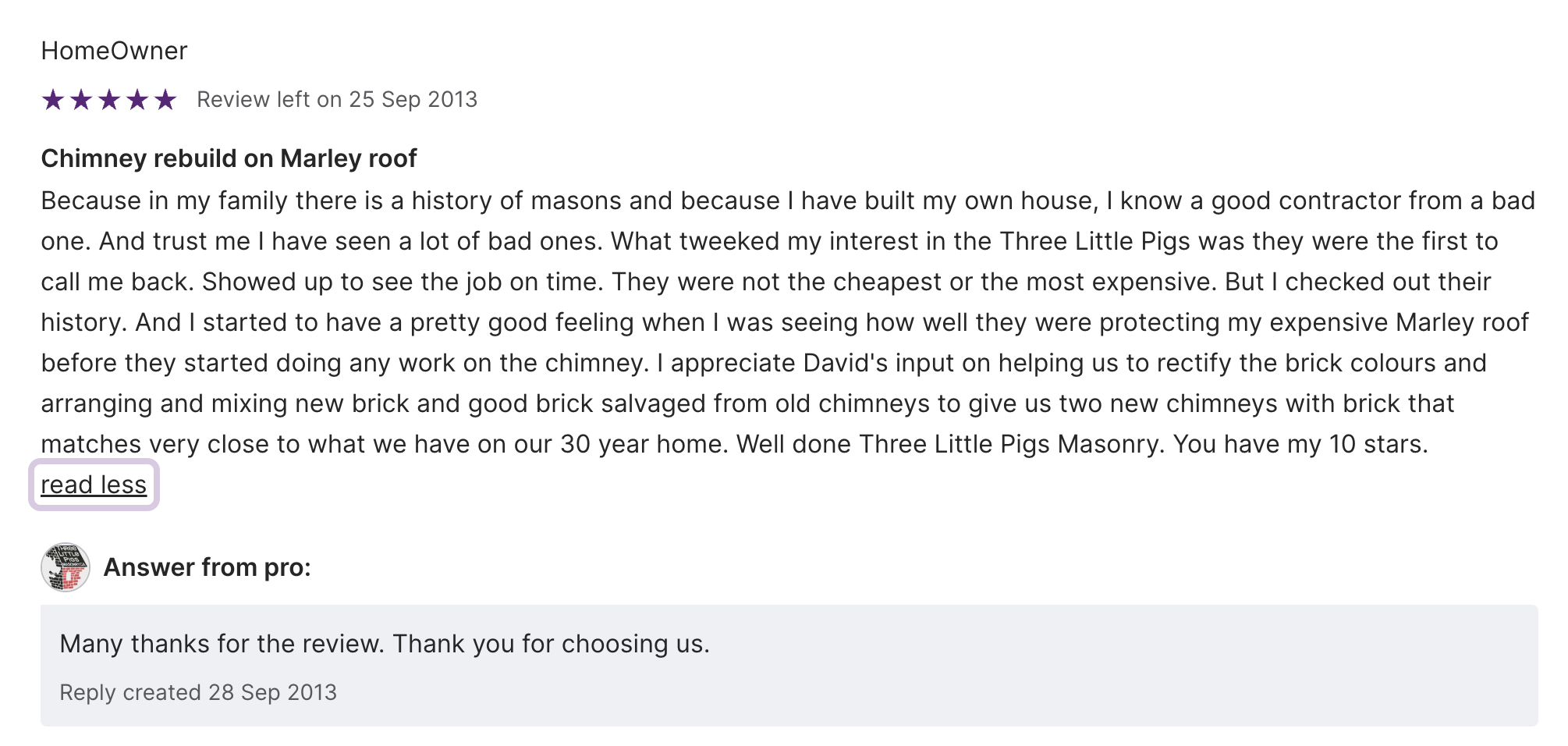Click 'Thank you for choosing us.' in reply
This screenshot has height=746, width=1568.
point(551,644)
